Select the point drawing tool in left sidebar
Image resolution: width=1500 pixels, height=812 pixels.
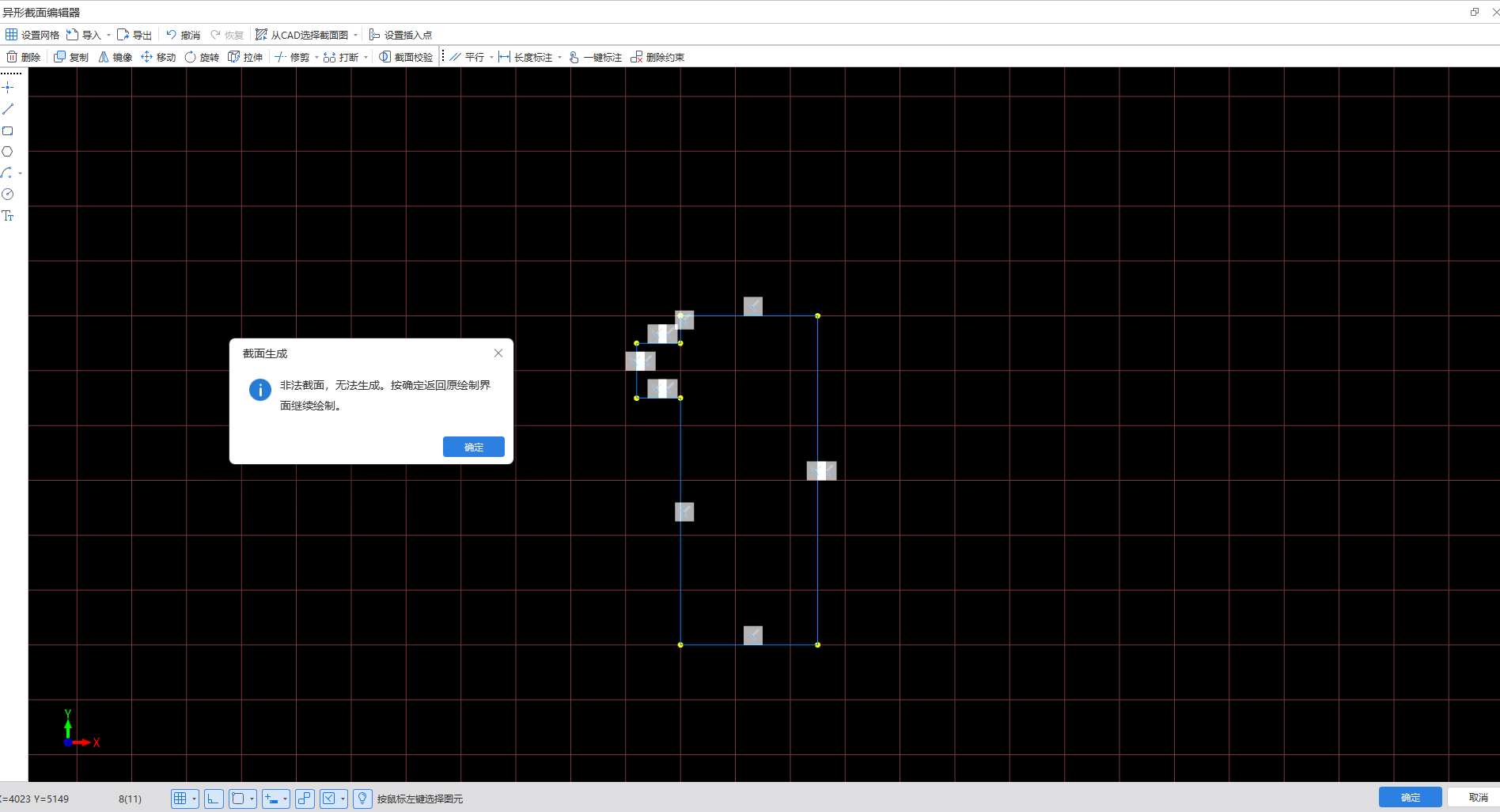tap(8, 87)
